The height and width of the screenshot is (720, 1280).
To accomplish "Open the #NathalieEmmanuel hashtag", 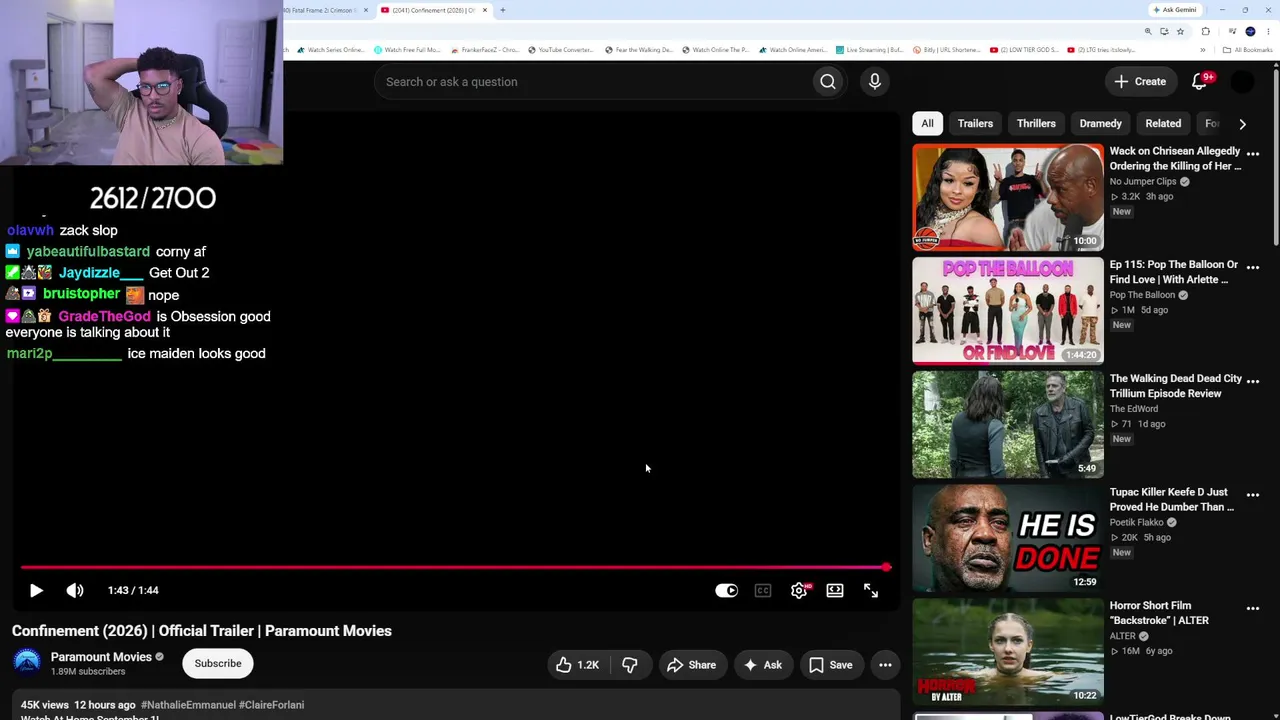I will pos(188,705).
